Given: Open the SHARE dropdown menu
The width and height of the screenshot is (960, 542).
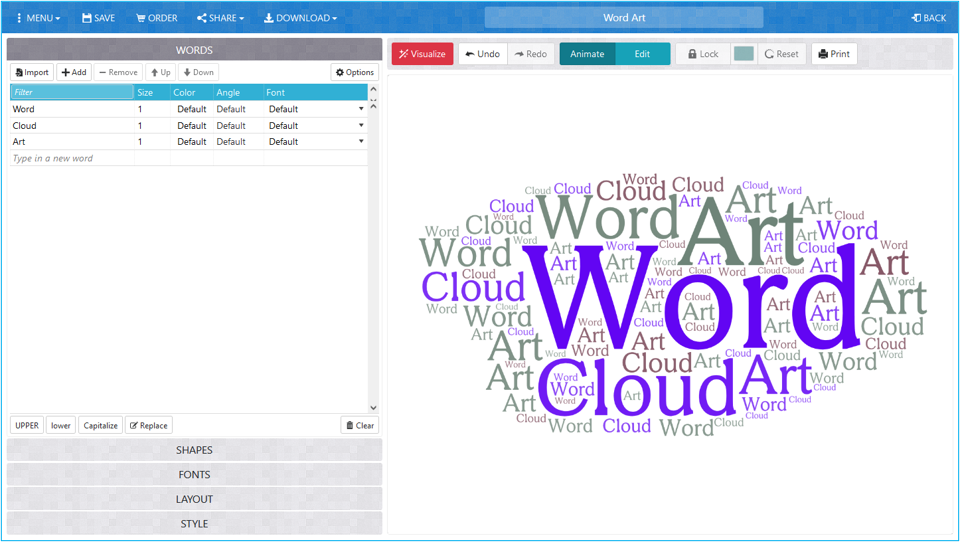Looking at the screenshot, I should coord(220,18).
